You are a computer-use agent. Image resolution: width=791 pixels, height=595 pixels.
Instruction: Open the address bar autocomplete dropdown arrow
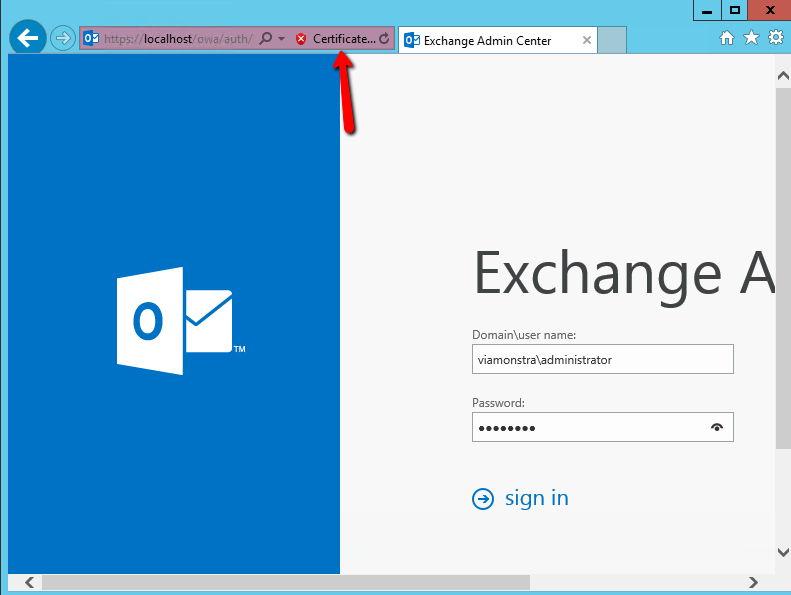[x=281, y=39]
